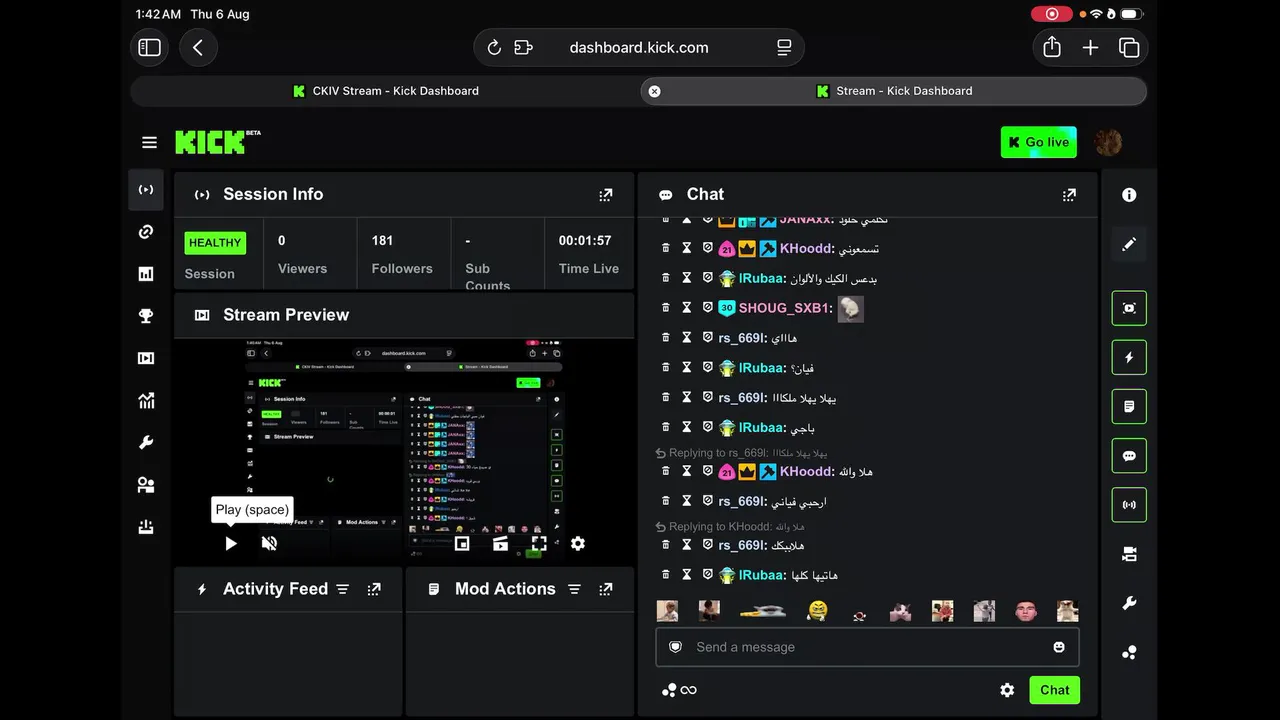The image size is (1280, 720).
Task: Enter fullscreen on stream preview
Action: 539,543
